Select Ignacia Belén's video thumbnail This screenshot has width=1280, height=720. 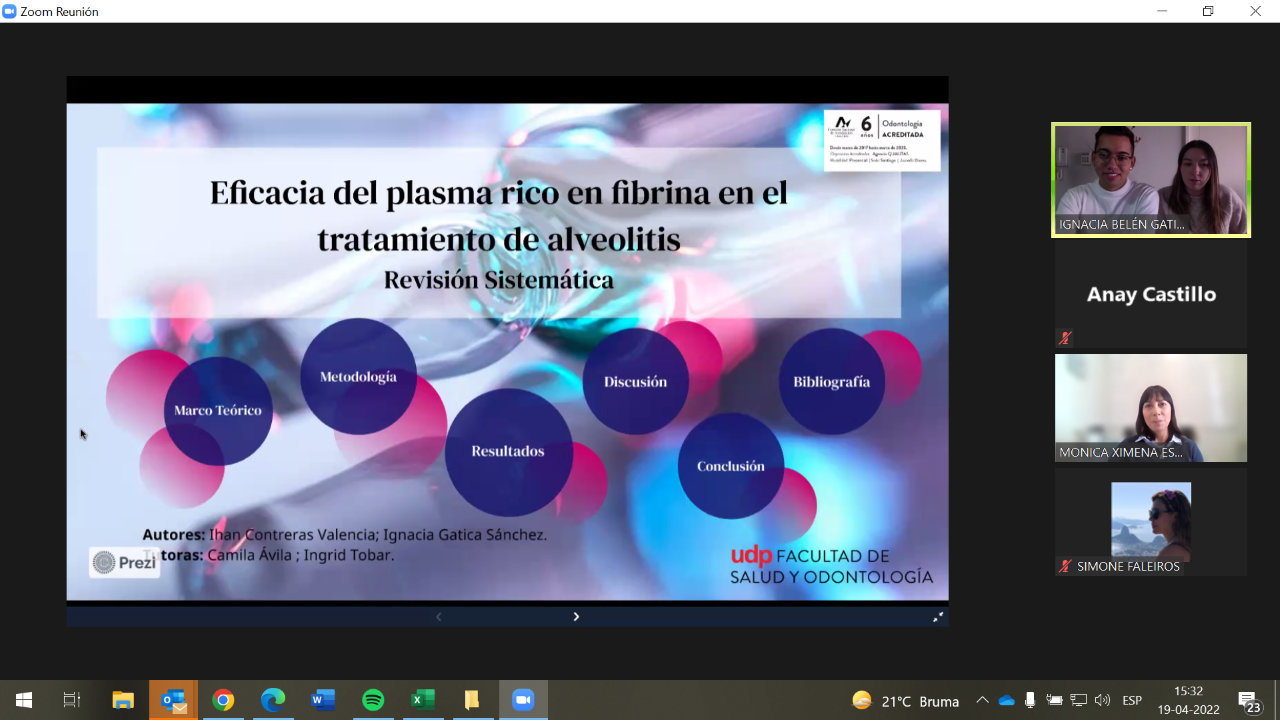[x=1150, y=179]
